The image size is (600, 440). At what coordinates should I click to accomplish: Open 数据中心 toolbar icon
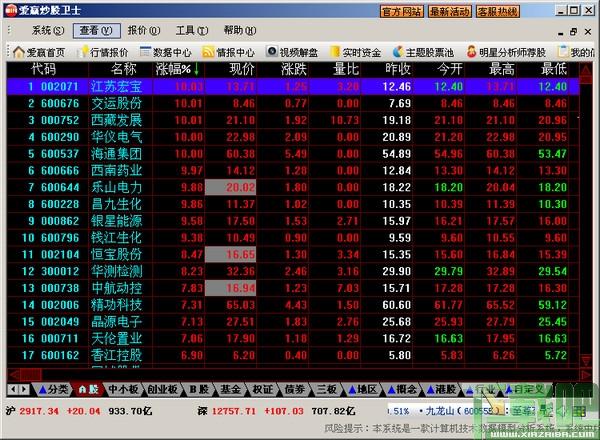[x=165, y=52]
